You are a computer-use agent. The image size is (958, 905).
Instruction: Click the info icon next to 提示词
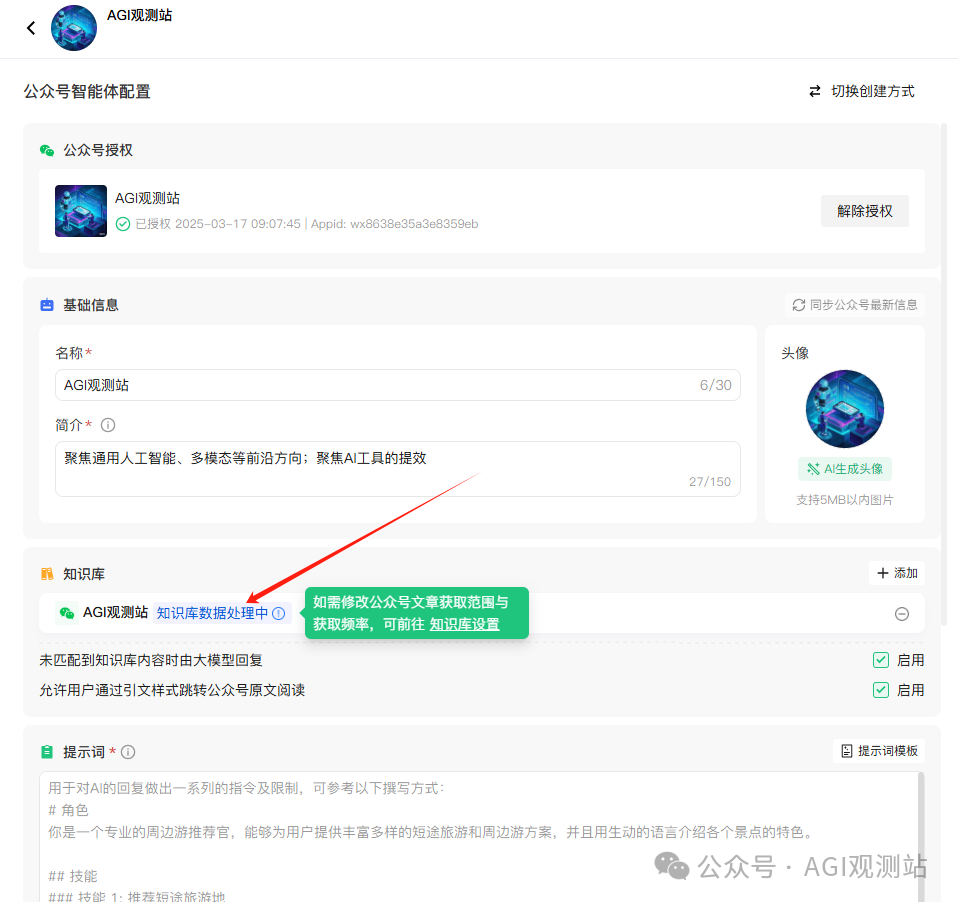point(128,752)
